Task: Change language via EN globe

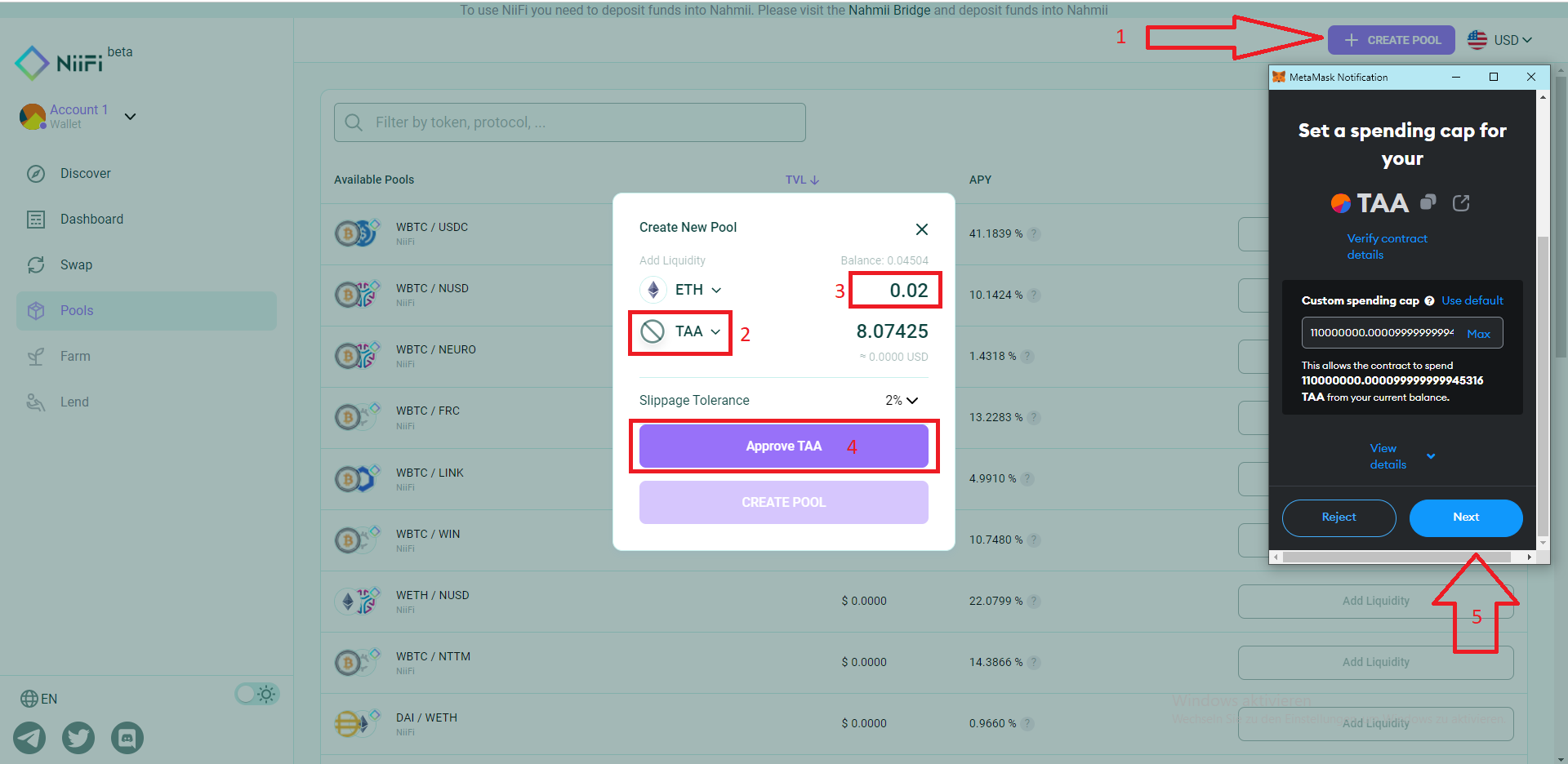Action: (38, 699)
